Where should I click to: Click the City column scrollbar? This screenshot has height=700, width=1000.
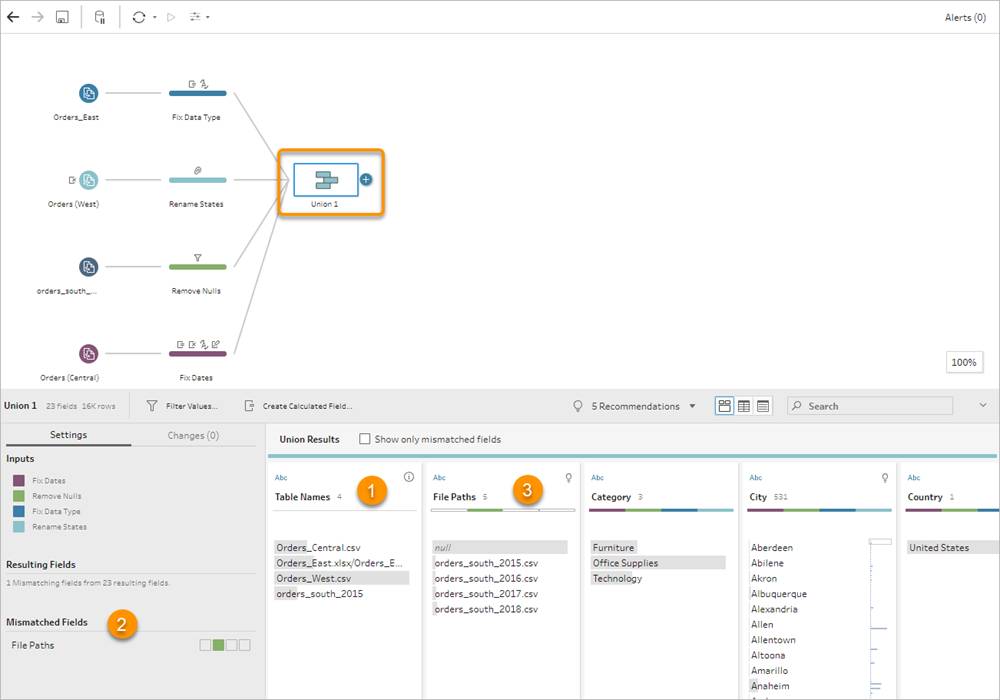[x=880, y=542]
